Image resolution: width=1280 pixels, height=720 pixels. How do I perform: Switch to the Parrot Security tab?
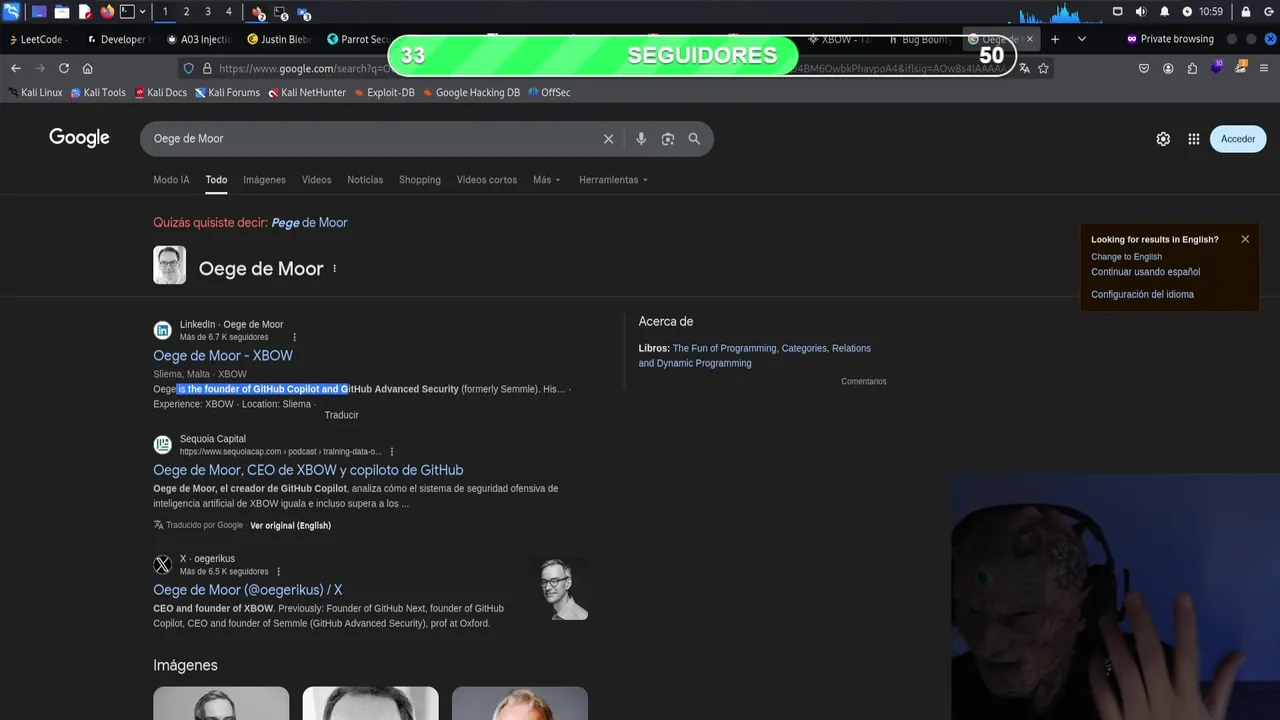pyautogui.click(x=358, y=39)
